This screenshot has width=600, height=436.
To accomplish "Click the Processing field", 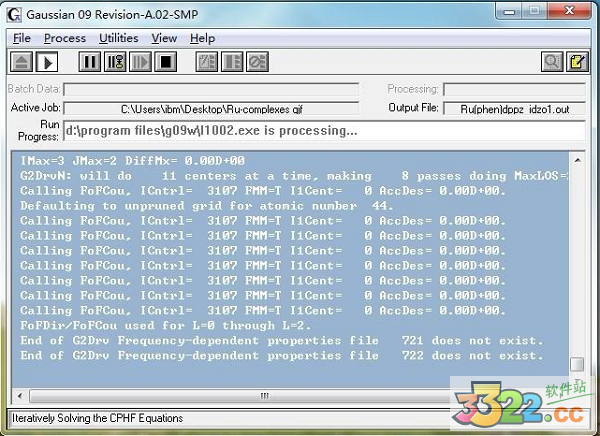I will pos(514,90).
